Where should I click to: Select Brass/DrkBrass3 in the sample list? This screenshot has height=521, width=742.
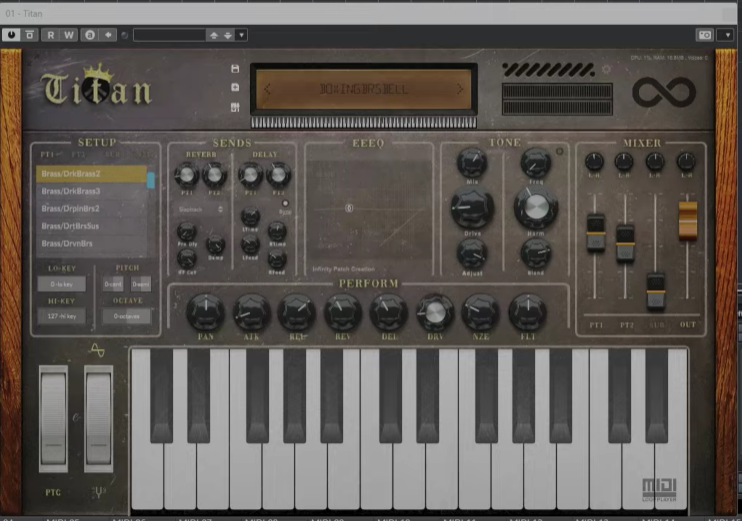pos(91,191)
